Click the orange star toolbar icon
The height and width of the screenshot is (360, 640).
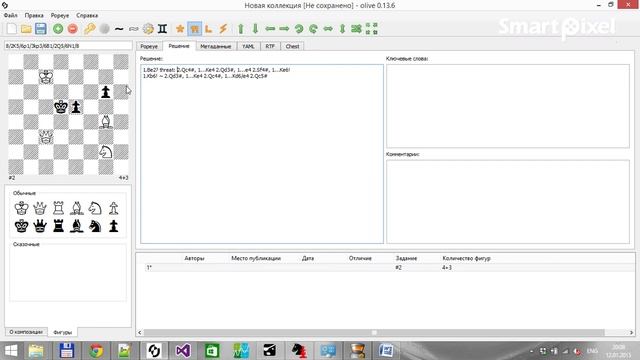(x=180, y=29)
